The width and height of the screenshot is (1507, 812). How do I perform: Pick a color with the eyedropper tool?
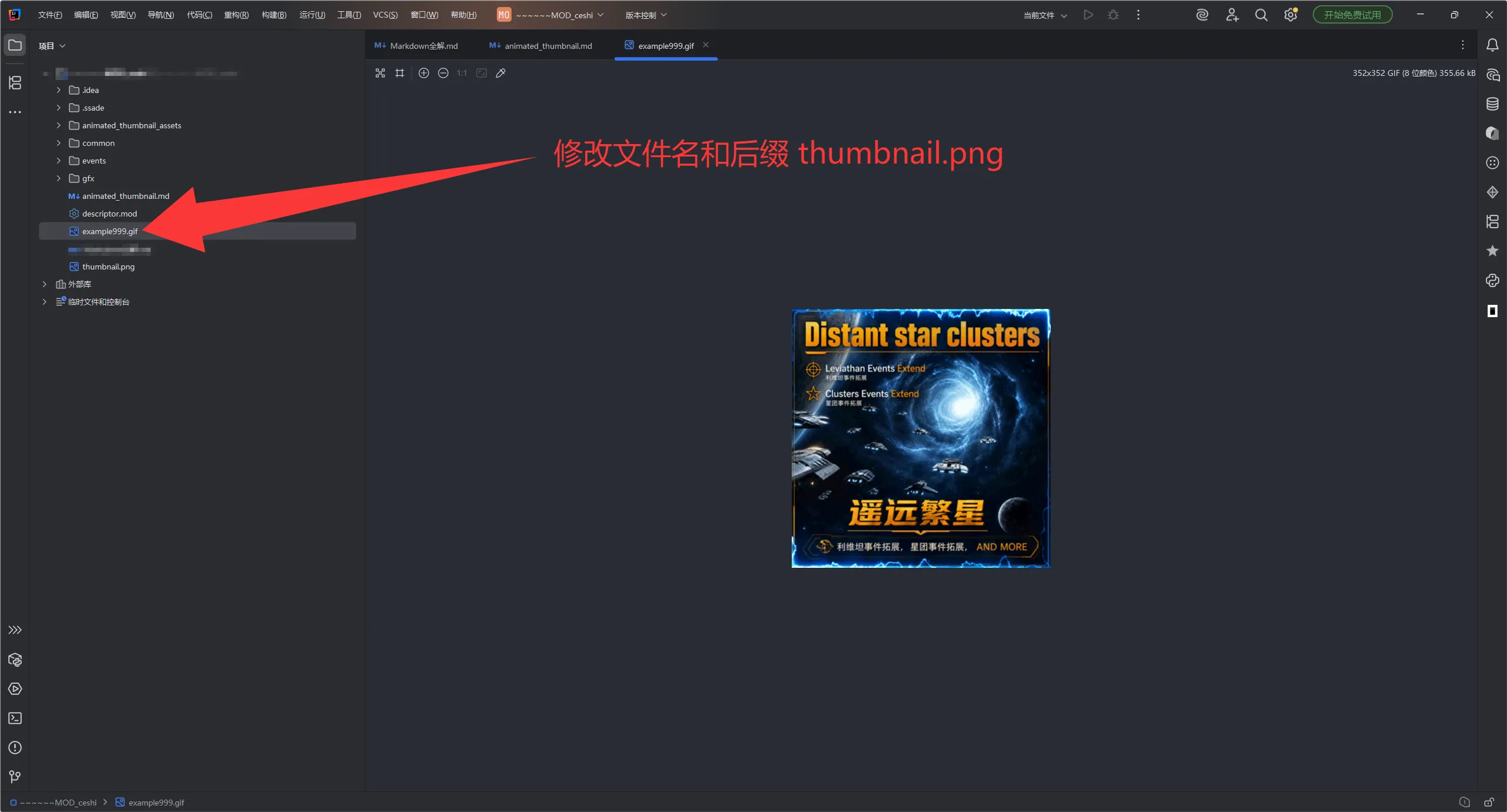coord(501,73)
